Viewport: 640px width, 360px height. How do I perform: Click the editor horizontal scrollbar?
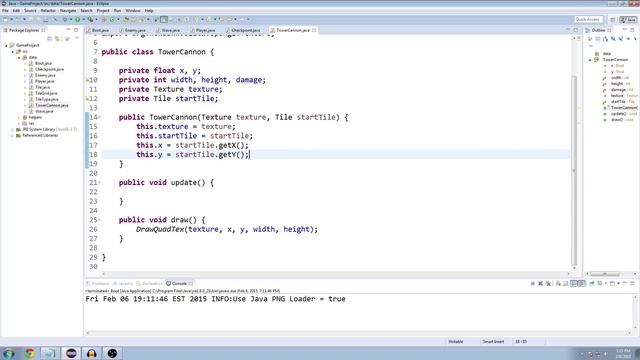click(335, 274)
